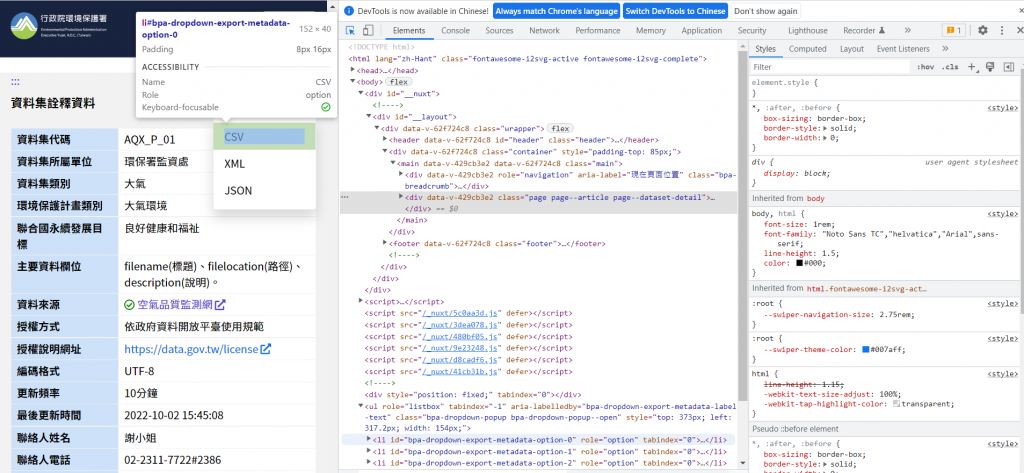Click the Styles Filter input field
The width and height of the screenshot is (1024, 473).
[829, 67]
